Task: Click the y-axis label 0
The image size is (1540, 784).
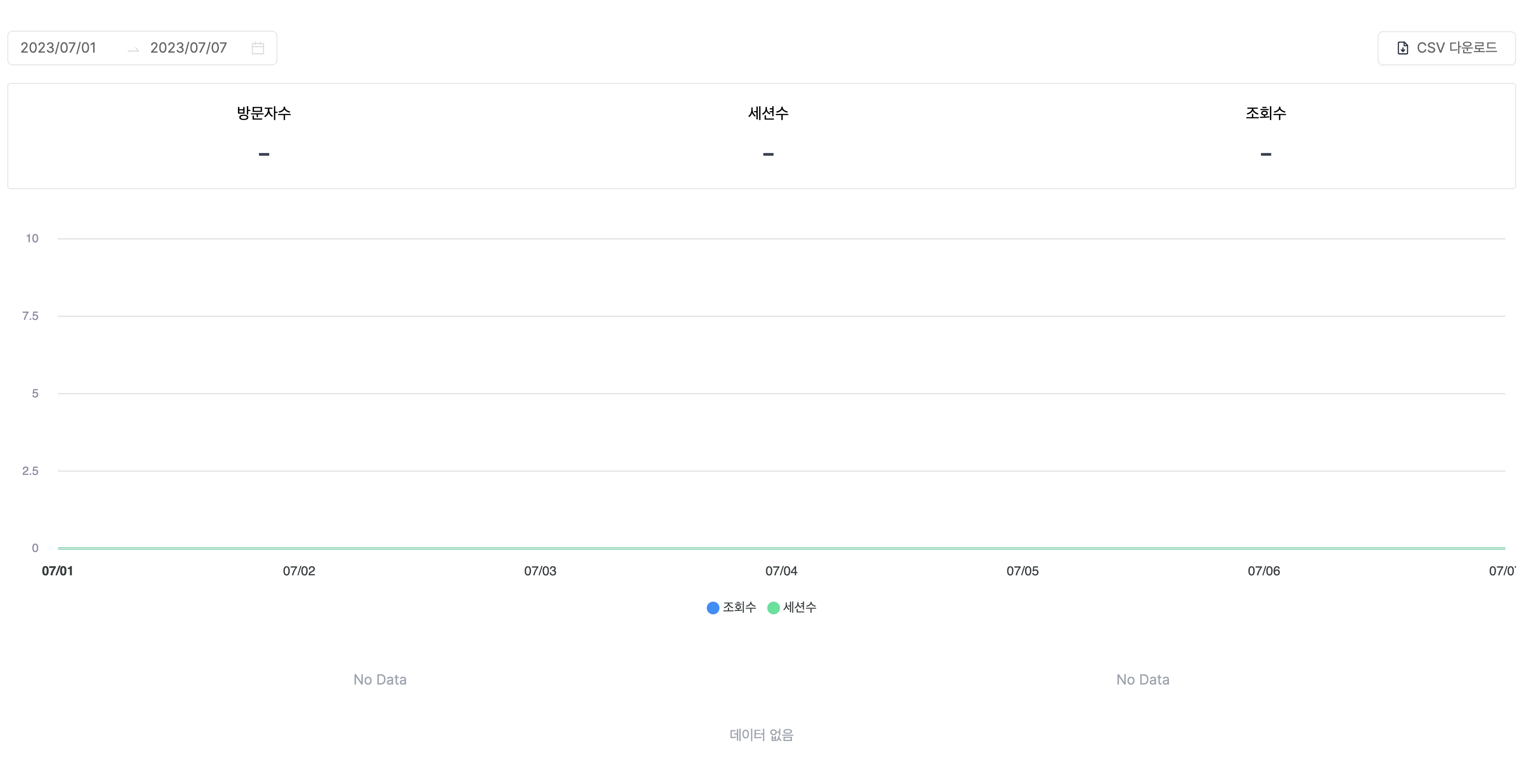Action: [35, 548]
